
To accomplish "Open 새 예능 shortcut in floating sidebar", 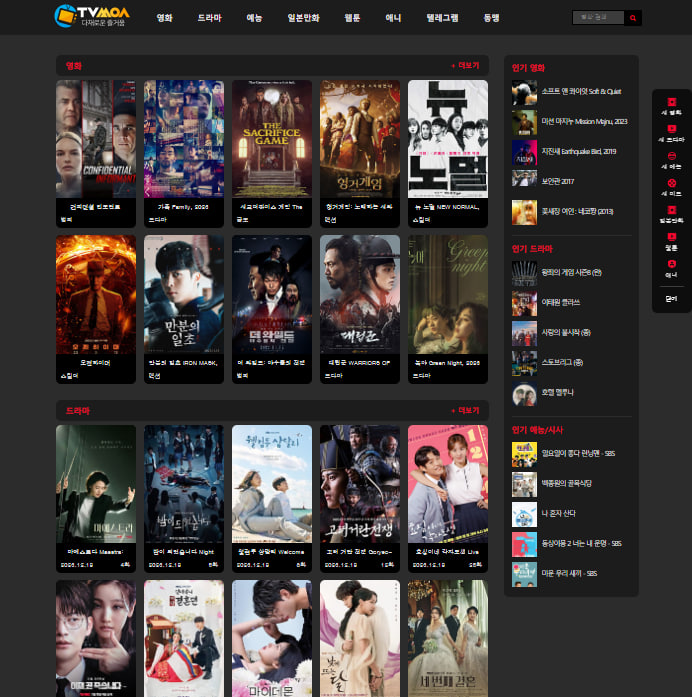I will pos(672,161).
